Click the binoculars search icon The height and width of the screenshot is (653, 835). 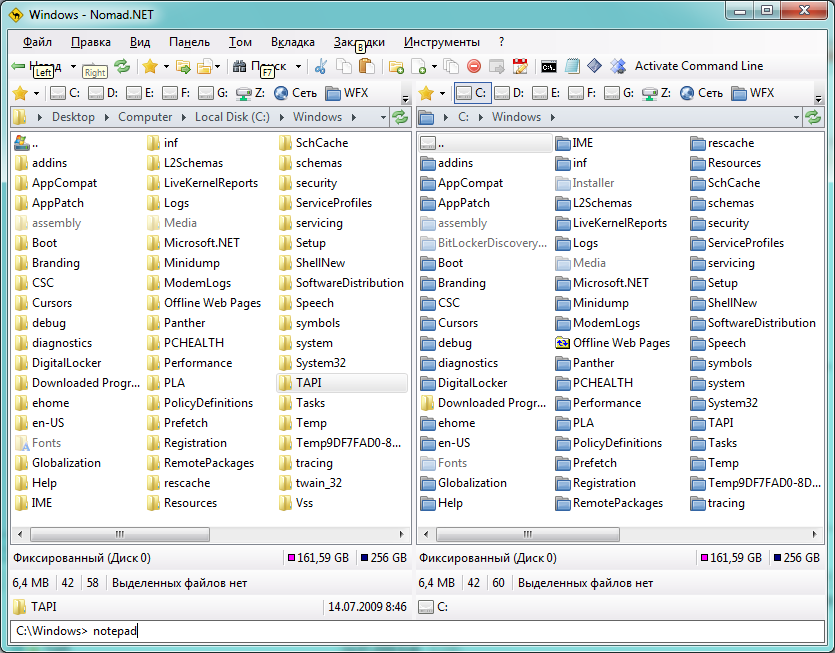[240, 66]
